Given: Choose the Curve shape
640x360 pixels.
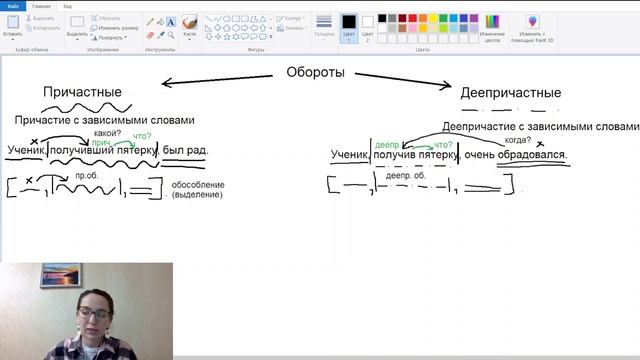Looking at the screenshot, I should pos(217,19).
